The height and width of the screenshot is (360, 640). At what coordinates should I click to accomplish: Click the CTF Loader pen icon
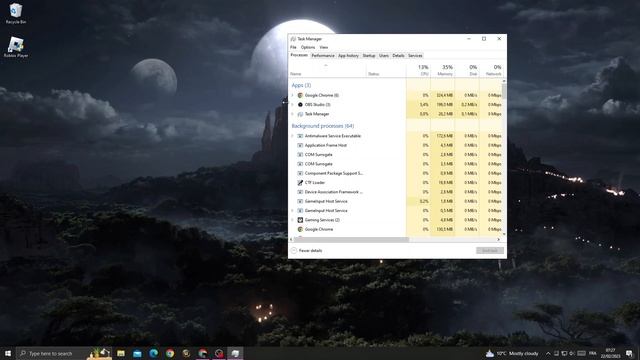(x=300, y=182)
